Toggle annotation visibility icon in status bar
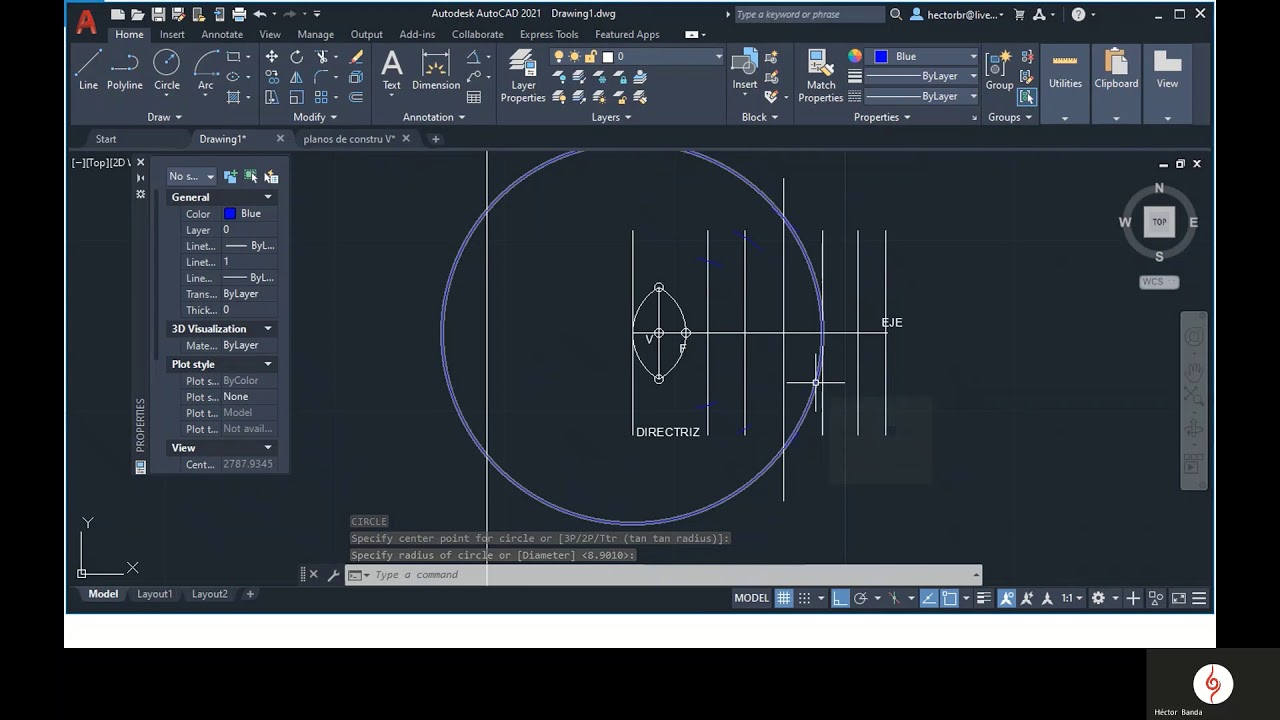Screen dimensions: 1280x720 (1006, 598)
